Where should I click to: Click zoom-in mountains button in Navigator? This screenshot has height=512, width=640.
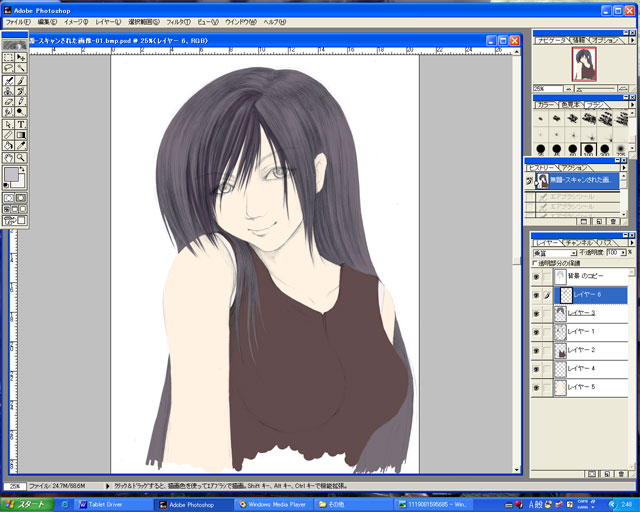click(623, 89)
